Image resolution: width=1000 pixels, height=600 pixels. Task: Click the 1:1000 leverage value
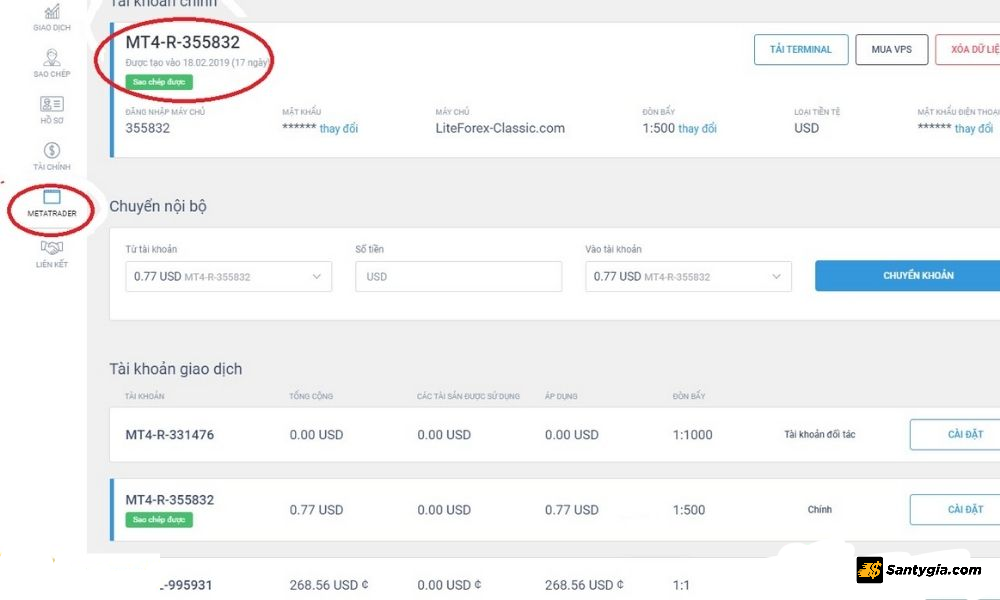coord(692,435)
